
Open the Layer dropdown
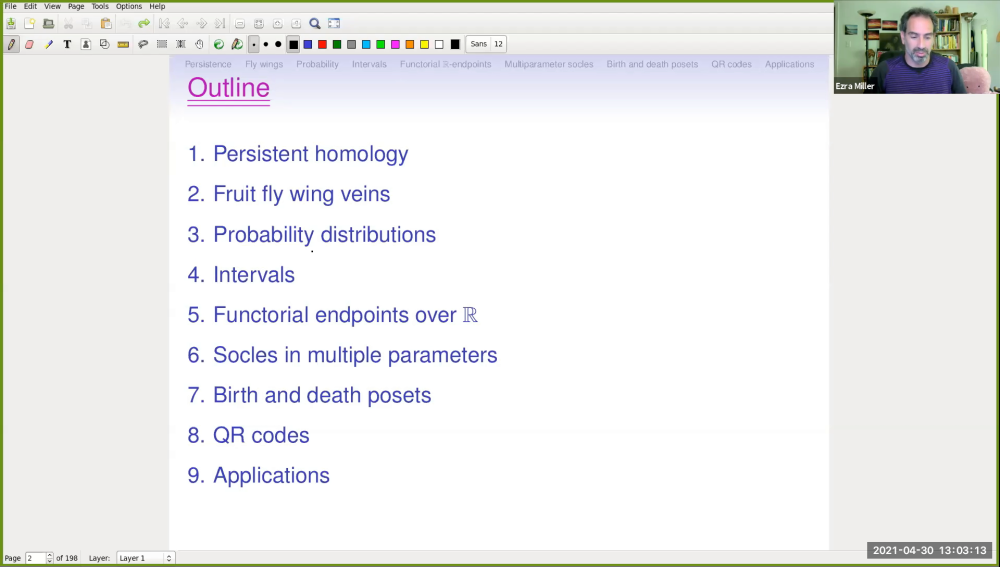[145, 558]
